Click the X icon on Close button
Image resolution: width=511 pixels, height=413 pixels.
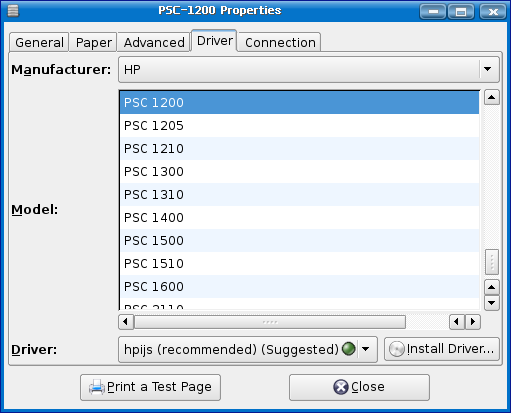click(341, 387)
